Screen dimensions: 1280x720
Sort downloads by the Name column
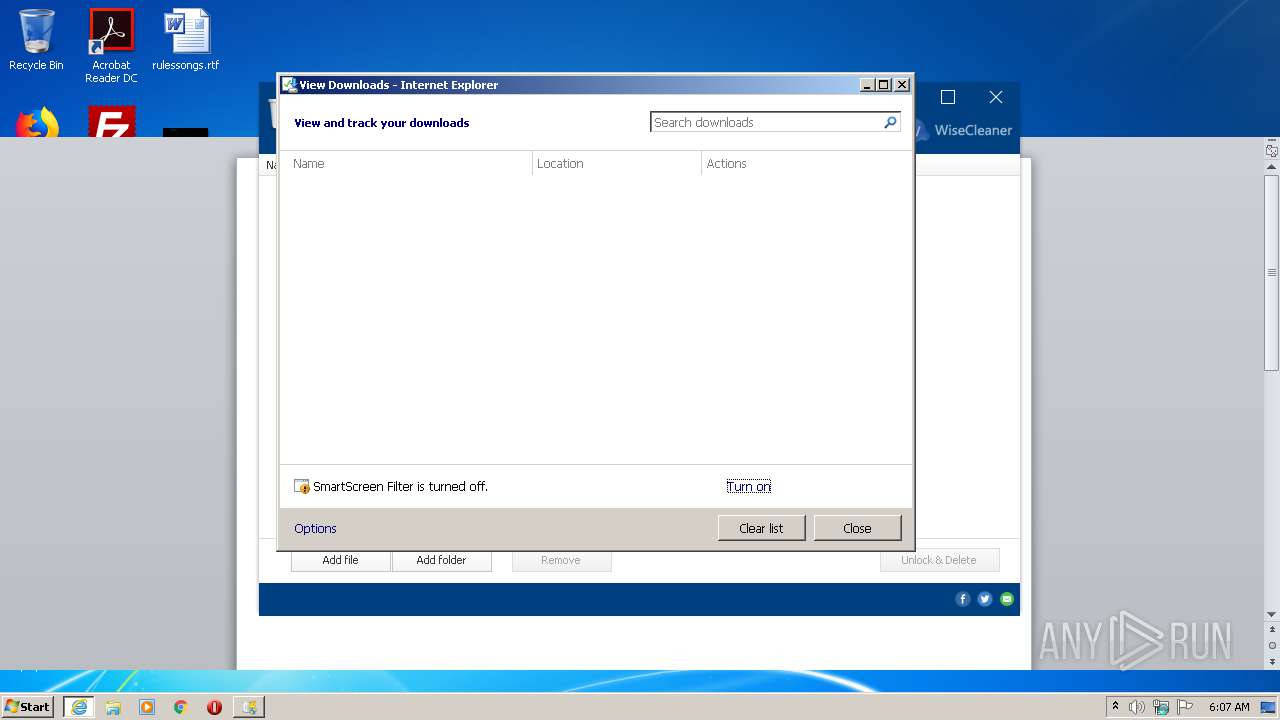[406, 164]
